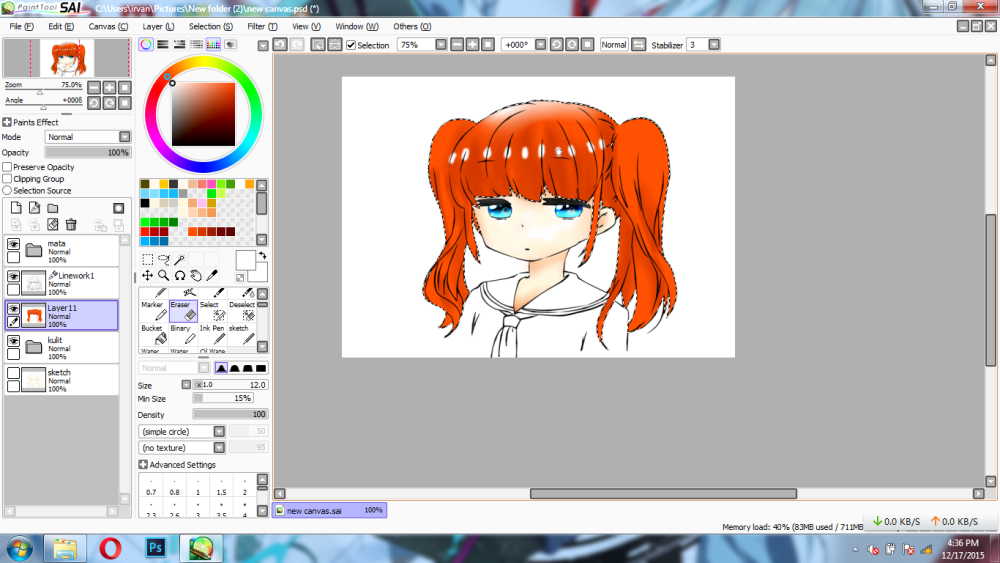Select brush size 1.5 preset

(221, 486)
